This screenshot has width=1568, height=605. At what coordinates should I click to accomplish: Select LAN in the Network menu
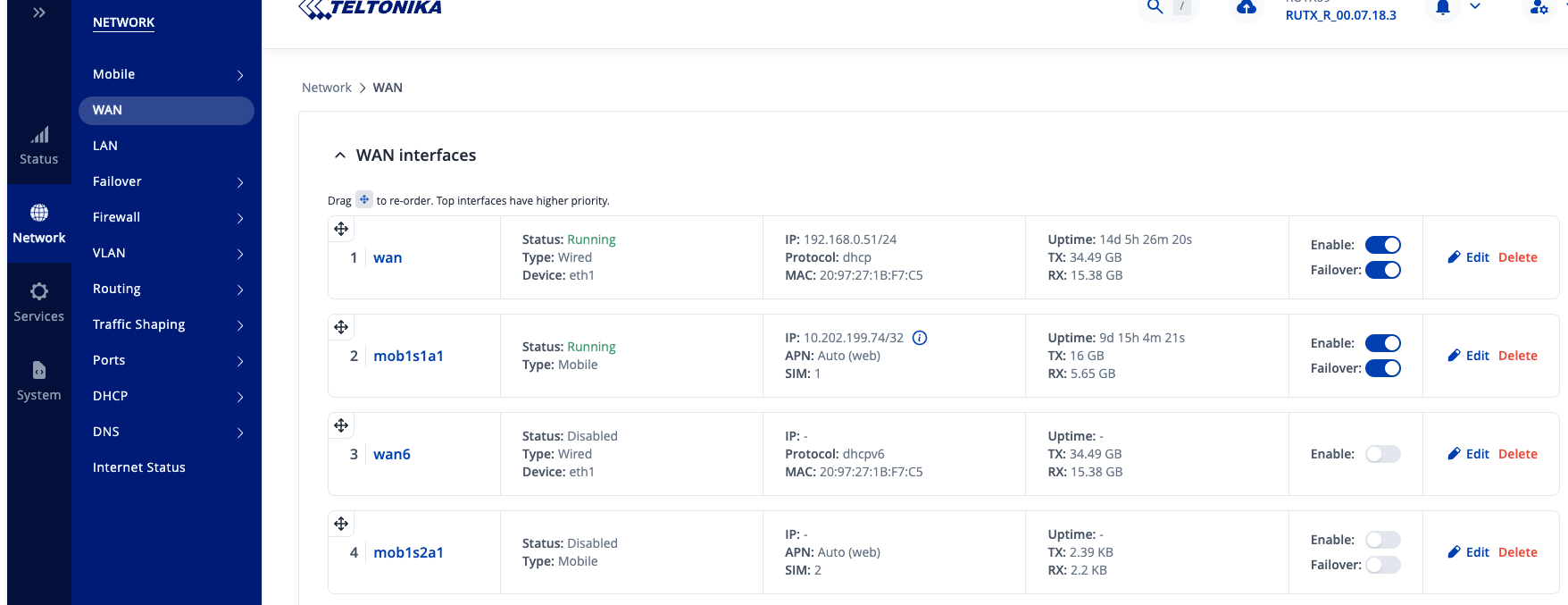[x=105, y=146]
